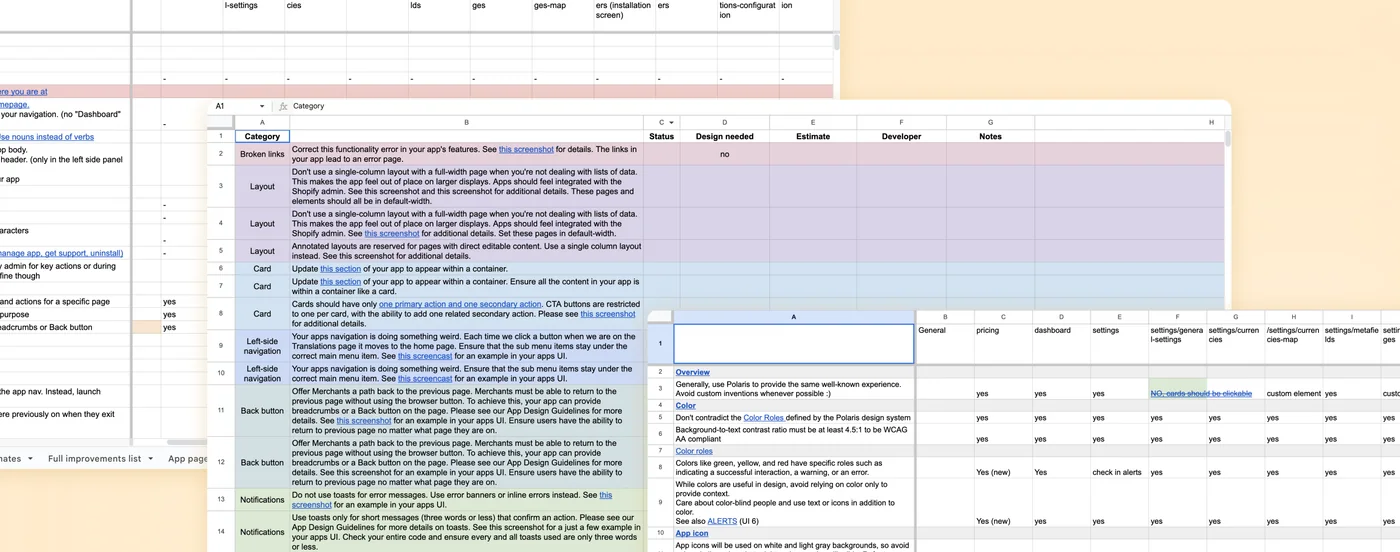Select the custom element cell in row 3
The height and width of the screenshot is (552, 1400).
pyautogui.click(x=1293, y=389)
